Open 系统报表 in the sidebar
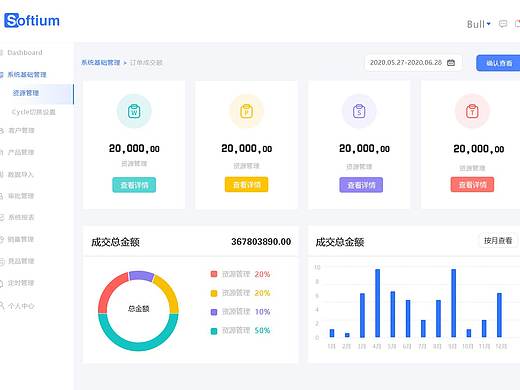Screen dimensions: 520x390 click(x=21, y=217)
